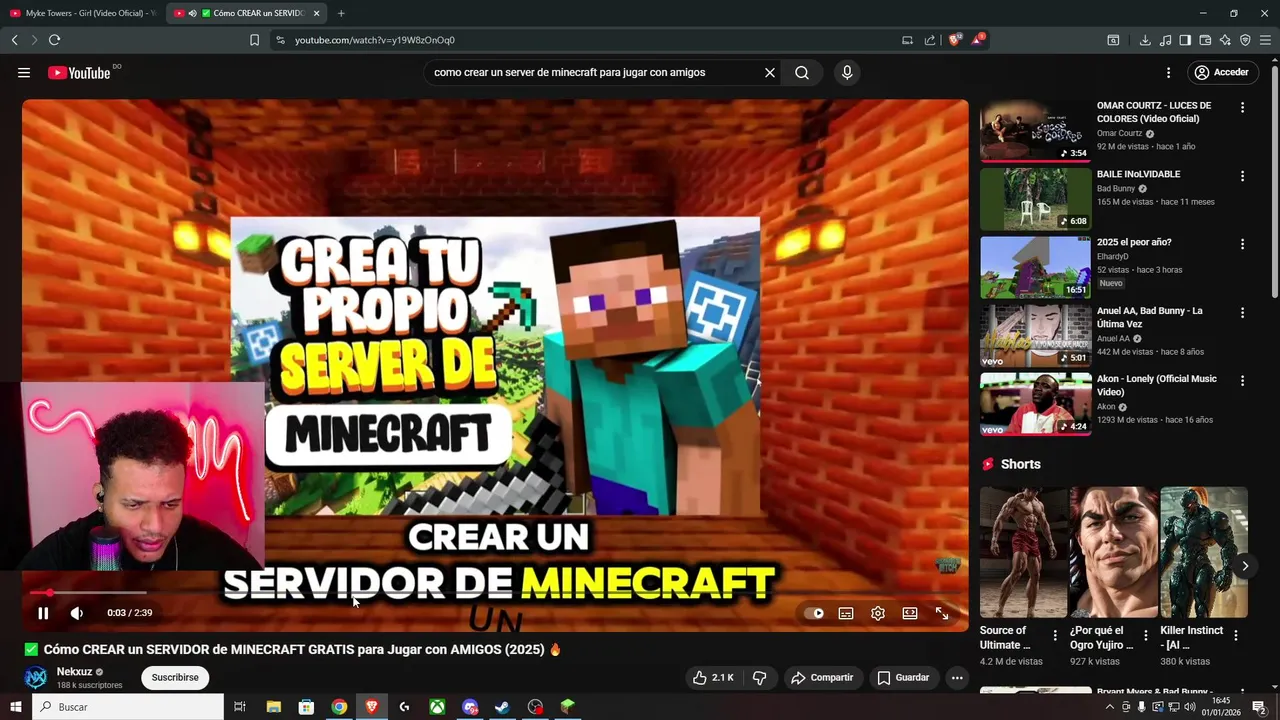The height and width of the screenshot is (720, 1280).
Task: Go to the YouTube home logo
Action: [x=79, y=73]
